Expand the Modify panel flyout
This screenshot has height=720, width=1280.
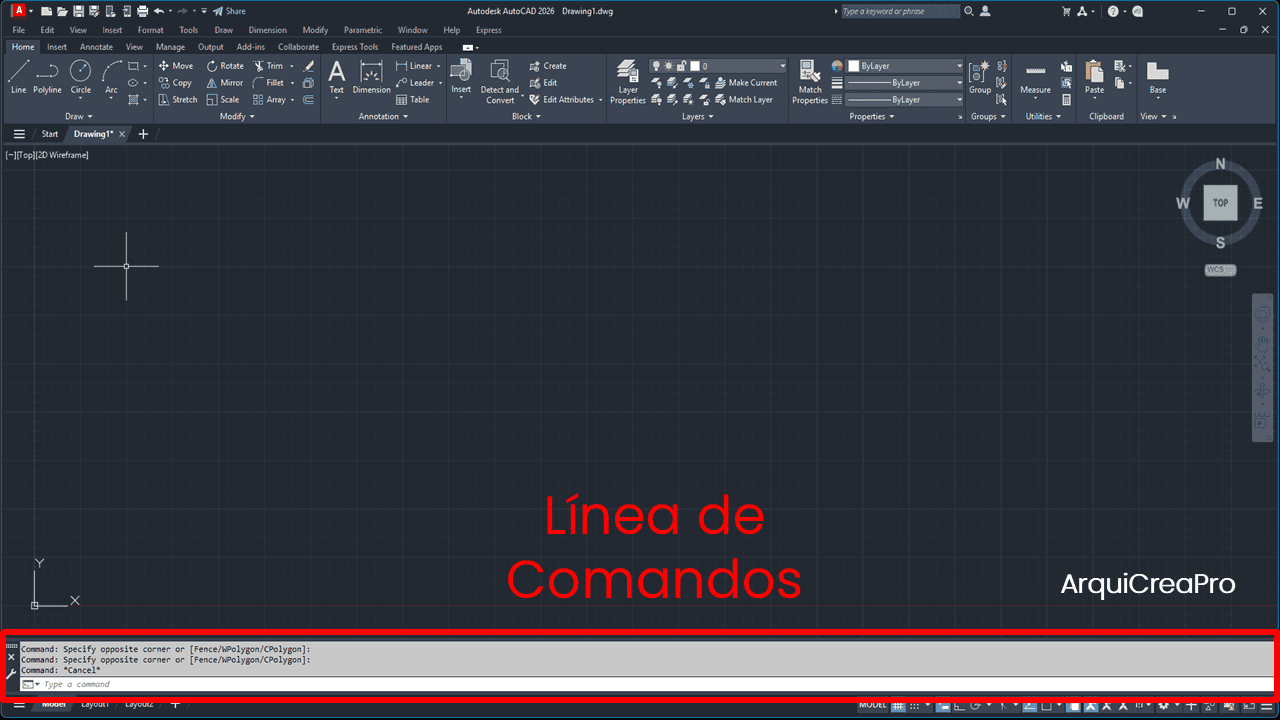pyautogui.click(x=237, y=116)
